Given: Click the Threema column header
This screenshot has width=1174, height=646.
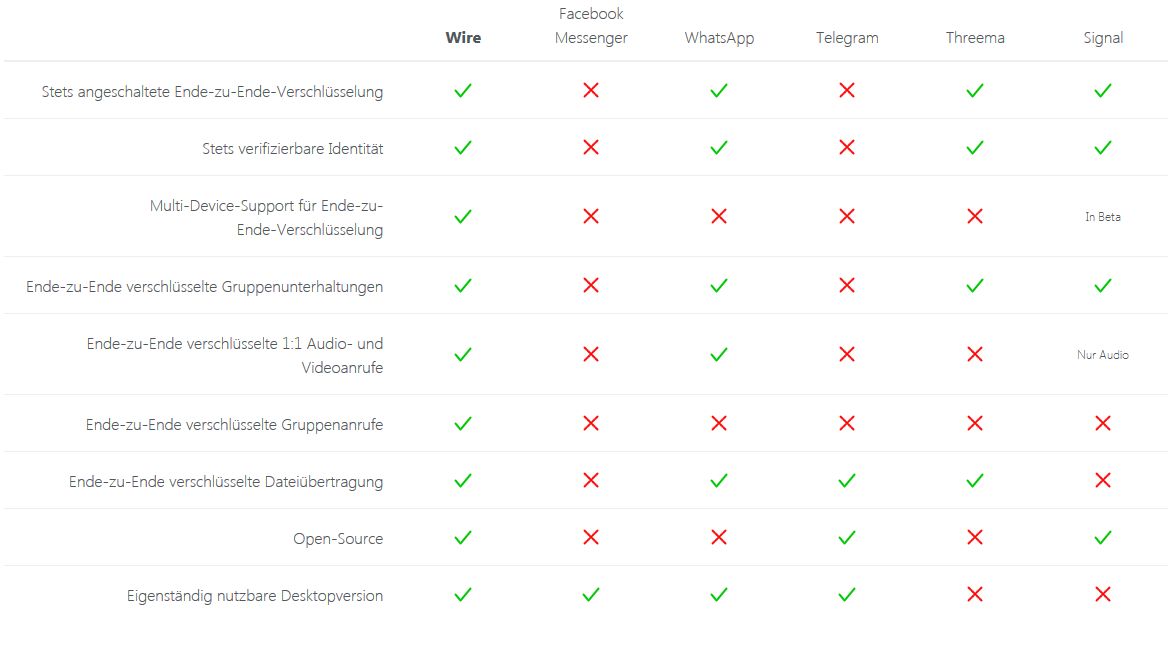Looking at the screenshot, I should click(x=975, y=37).
